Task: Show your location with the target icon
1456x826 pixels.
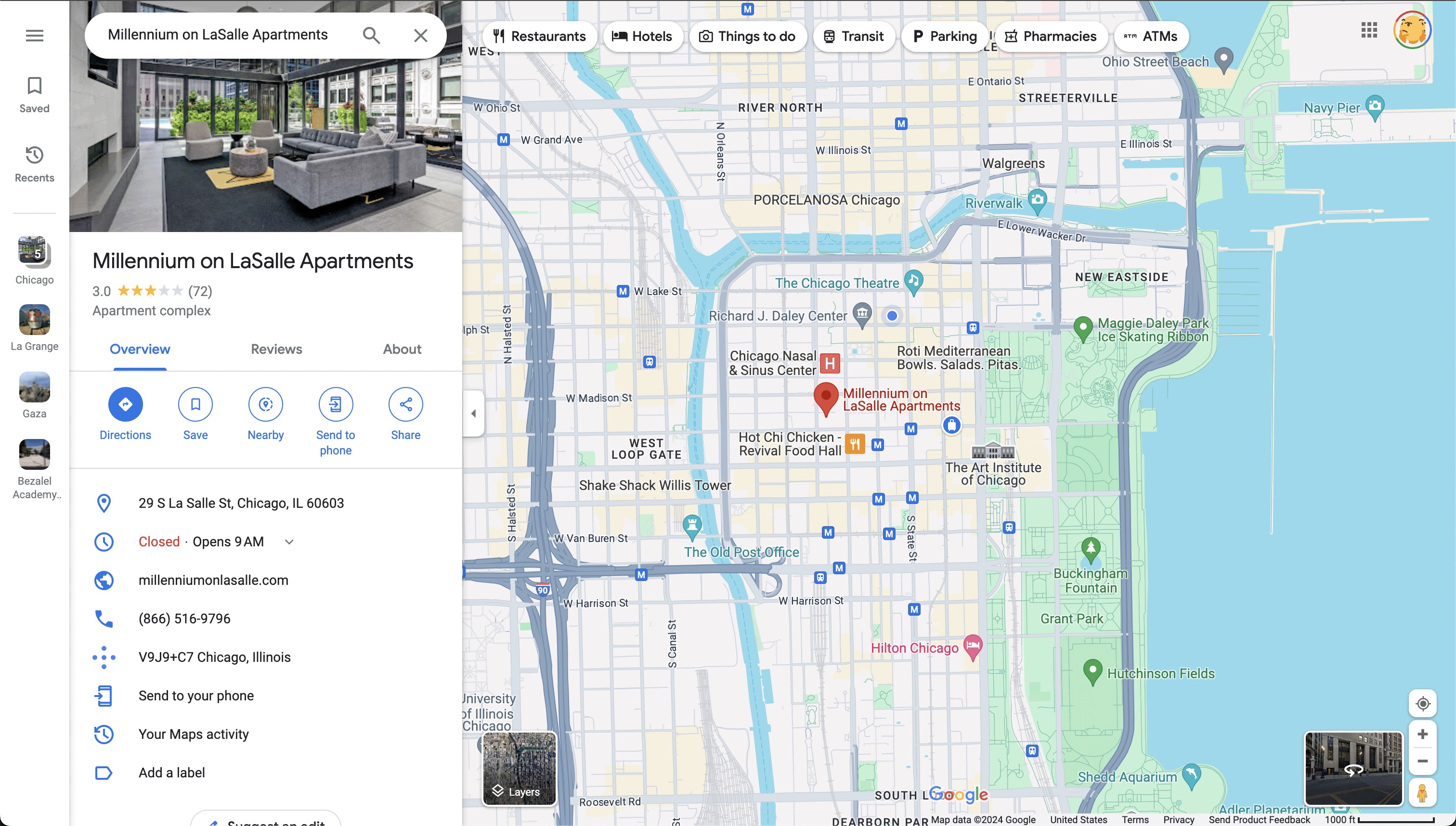Action: [x=1422, y=704]
